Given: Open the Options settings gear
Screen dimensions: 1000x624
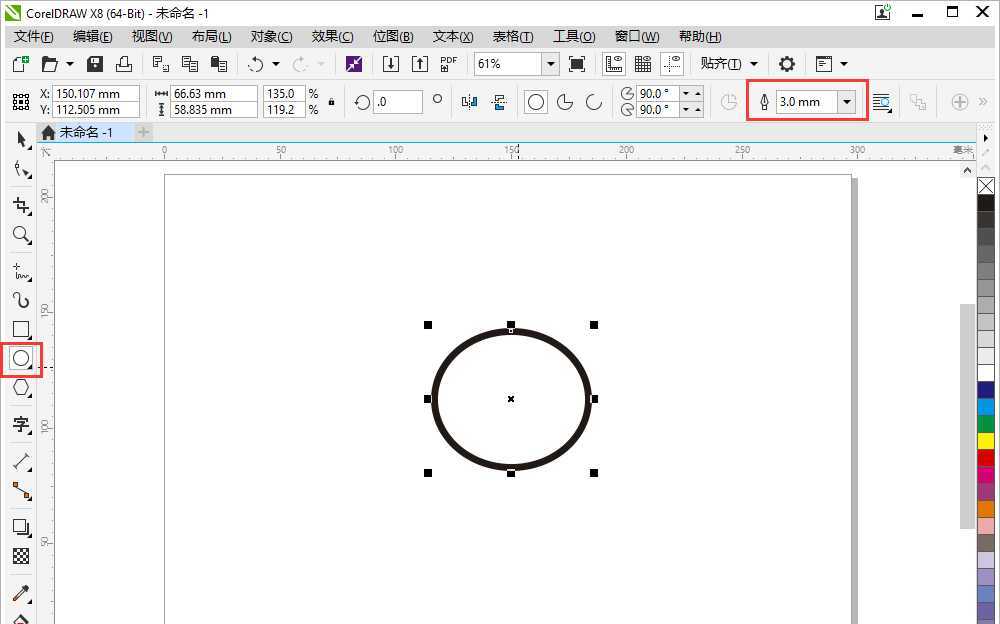Looking at the screenshot, I should (787, 63).
